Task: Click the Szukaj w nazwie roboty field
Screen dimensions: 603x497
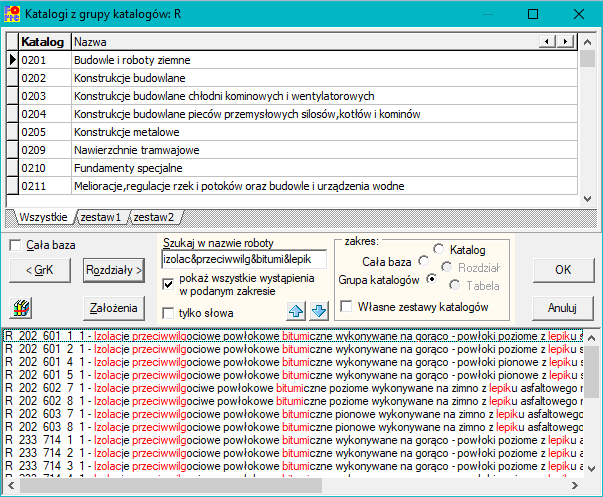Action: (244, 259)
